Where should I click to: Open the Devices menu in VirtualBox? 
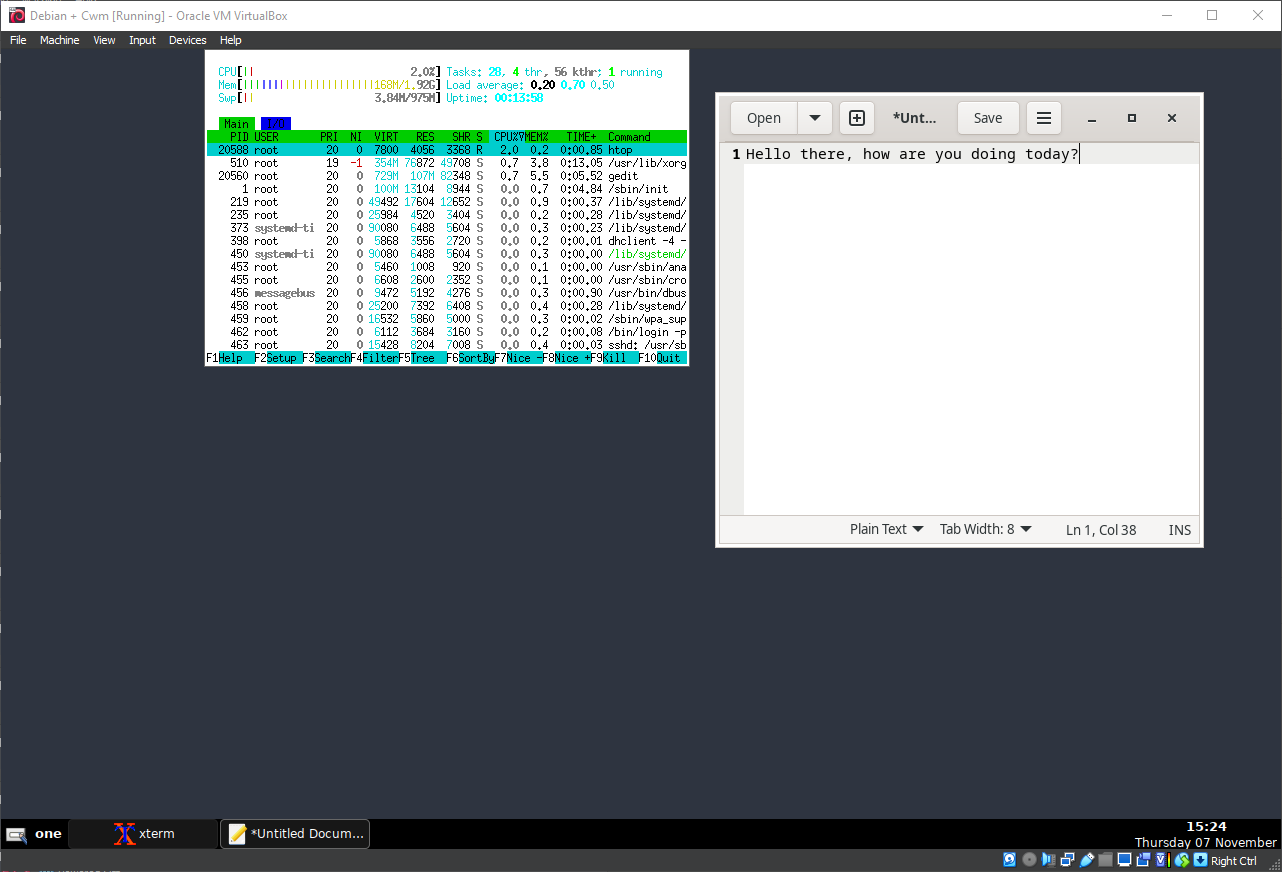[187, 40]
